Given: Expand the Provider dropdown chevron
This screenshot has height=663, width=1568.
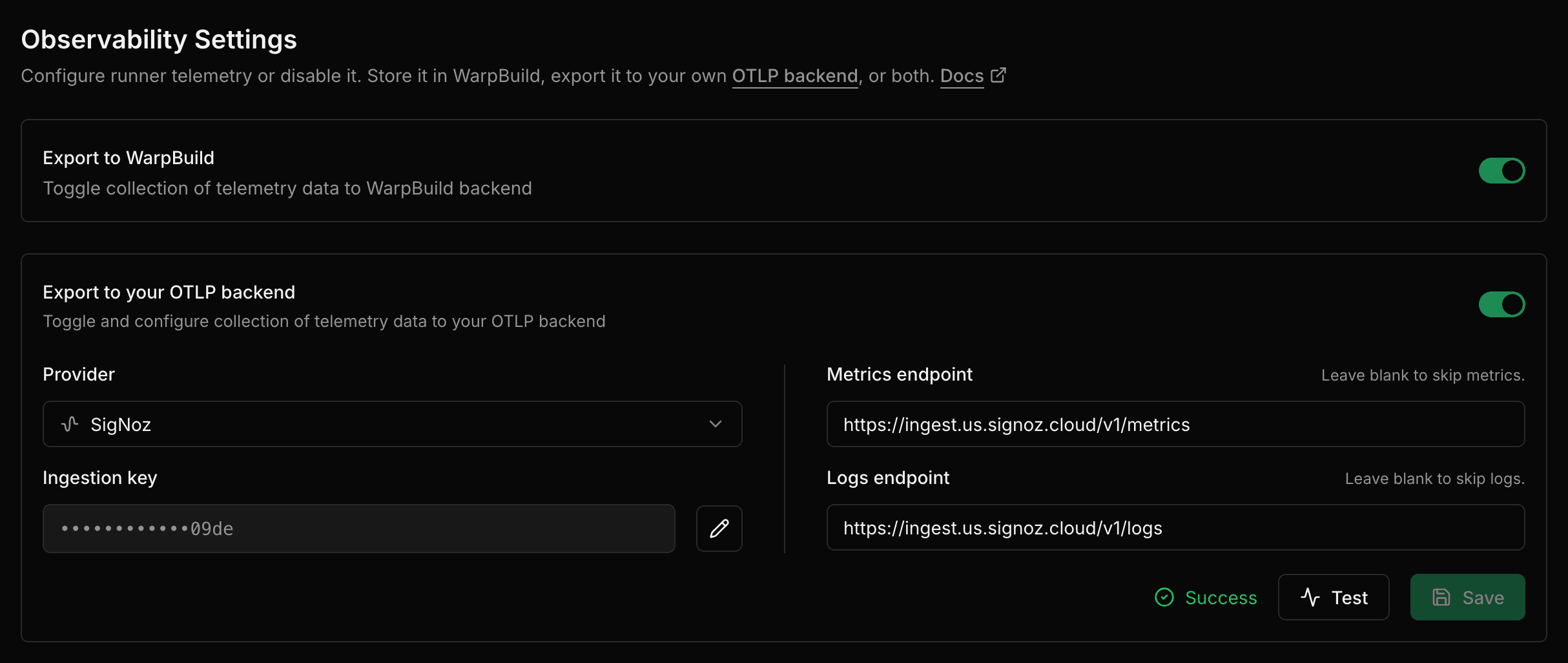Looking at the screenshot, I should [715, 424].
